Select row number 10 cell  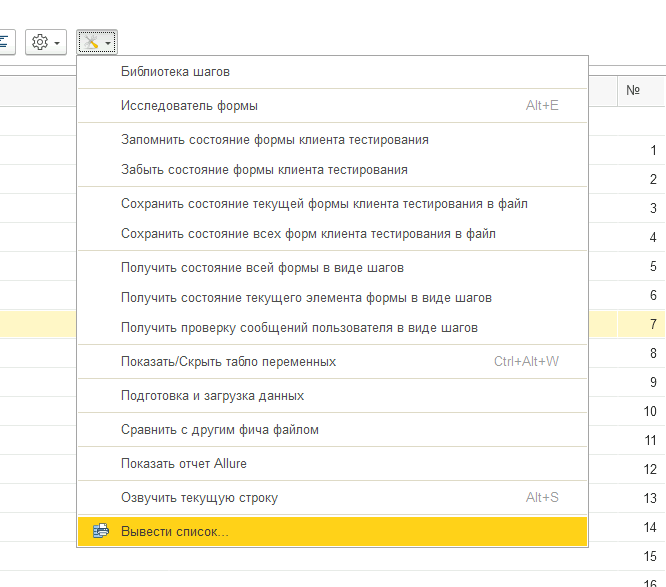(x=641, y=411)
